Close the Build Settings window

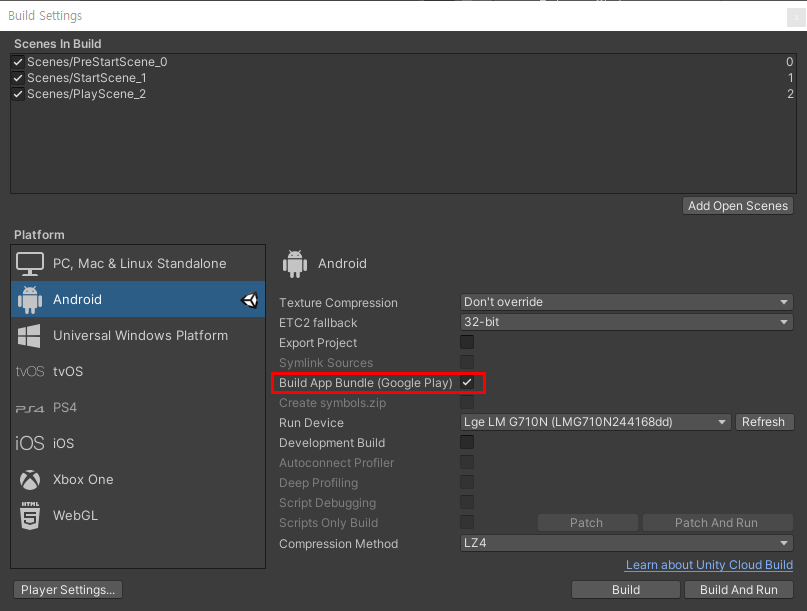(796, 17)
